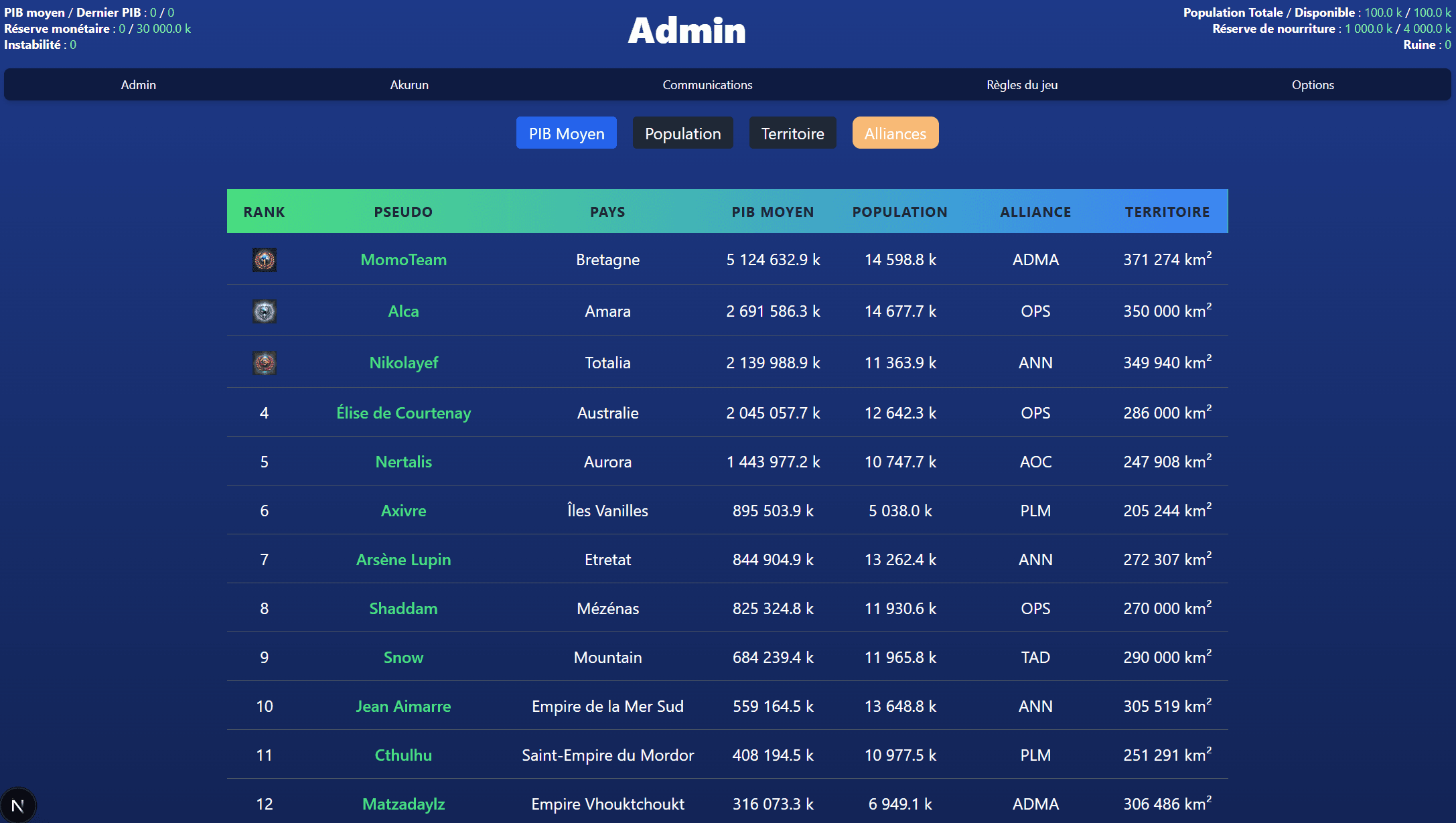Viewport: 1456px width, 823px height.
Task: Open the Admin menu item
Action: tap(139, 85)
